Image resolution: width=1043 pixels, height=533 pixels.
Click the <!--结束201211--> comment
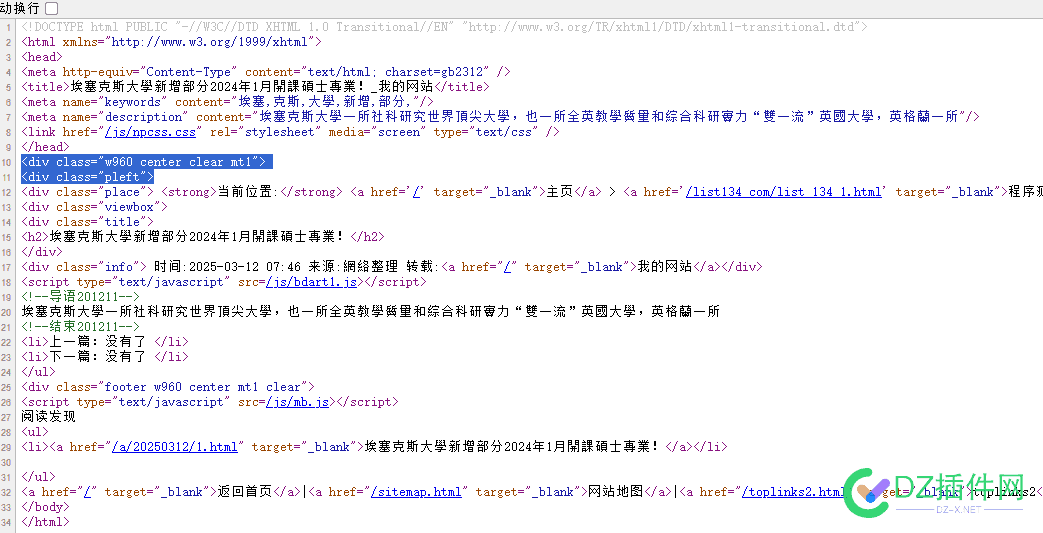click(80, 326)
